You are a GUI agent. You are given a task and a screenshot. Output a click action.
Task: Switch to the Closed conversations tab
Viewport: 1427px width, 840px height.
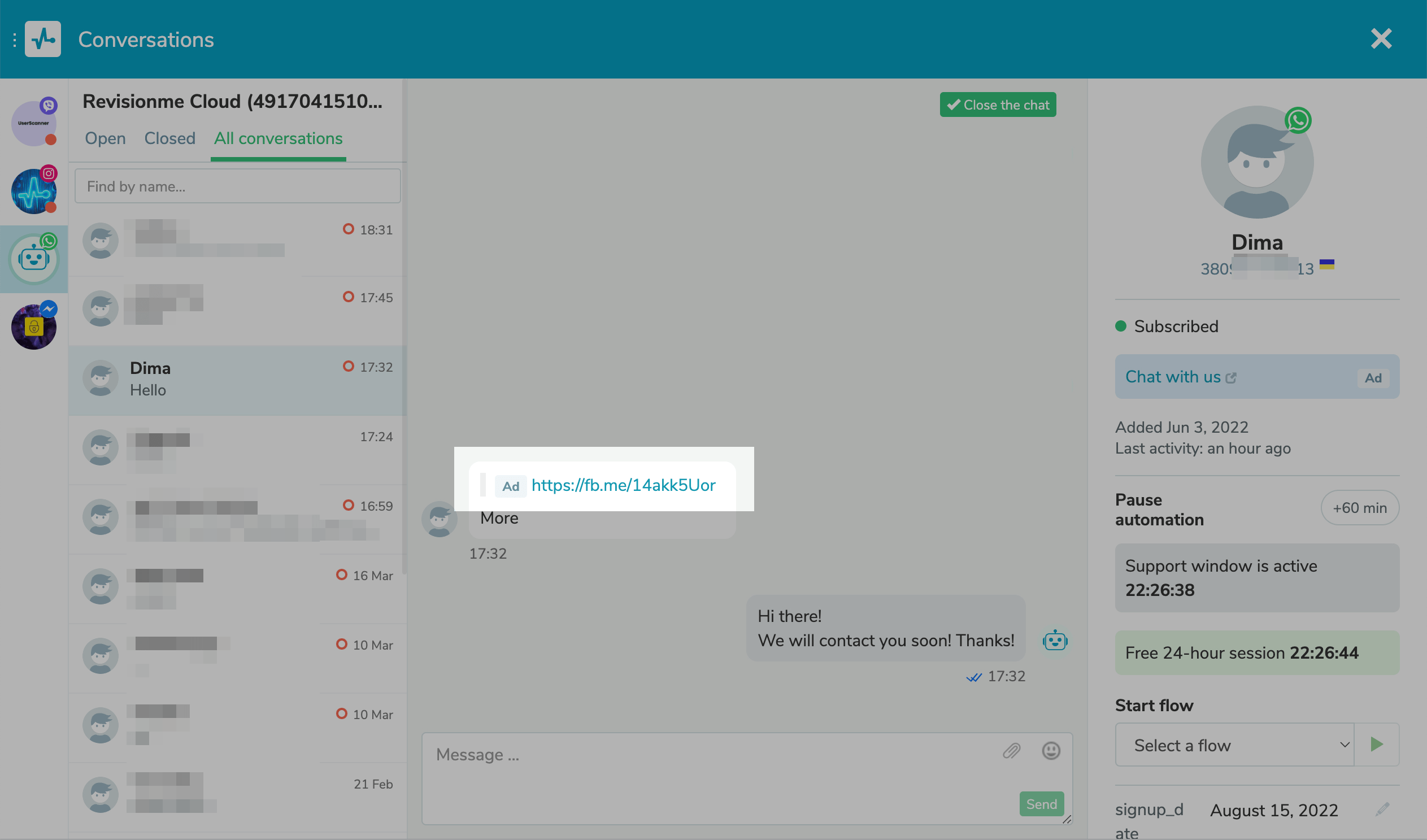pos(170,139)
